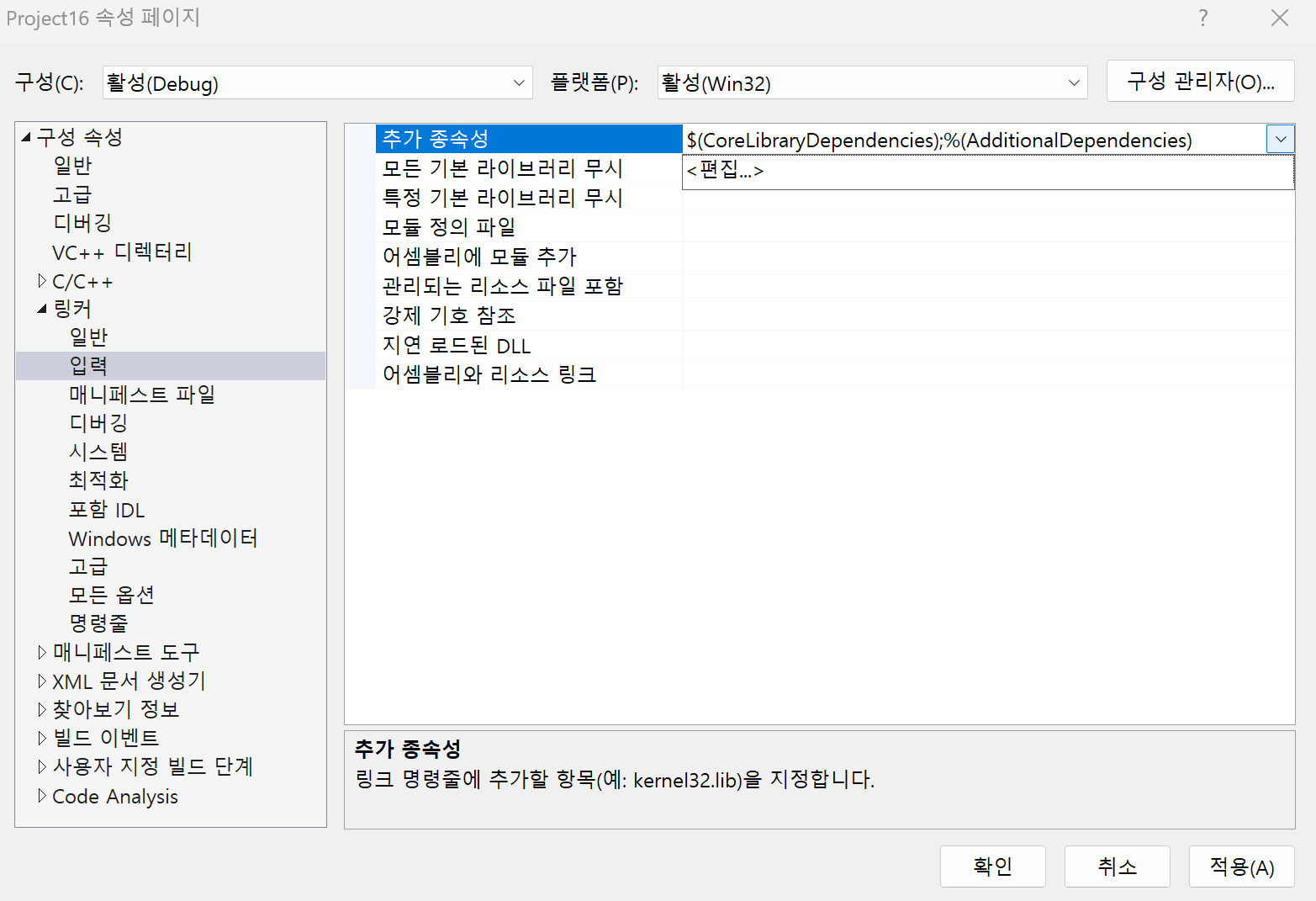Collapse the 구성 속성 tree node
Screen dimensions: 1316x901
(26, 137)
